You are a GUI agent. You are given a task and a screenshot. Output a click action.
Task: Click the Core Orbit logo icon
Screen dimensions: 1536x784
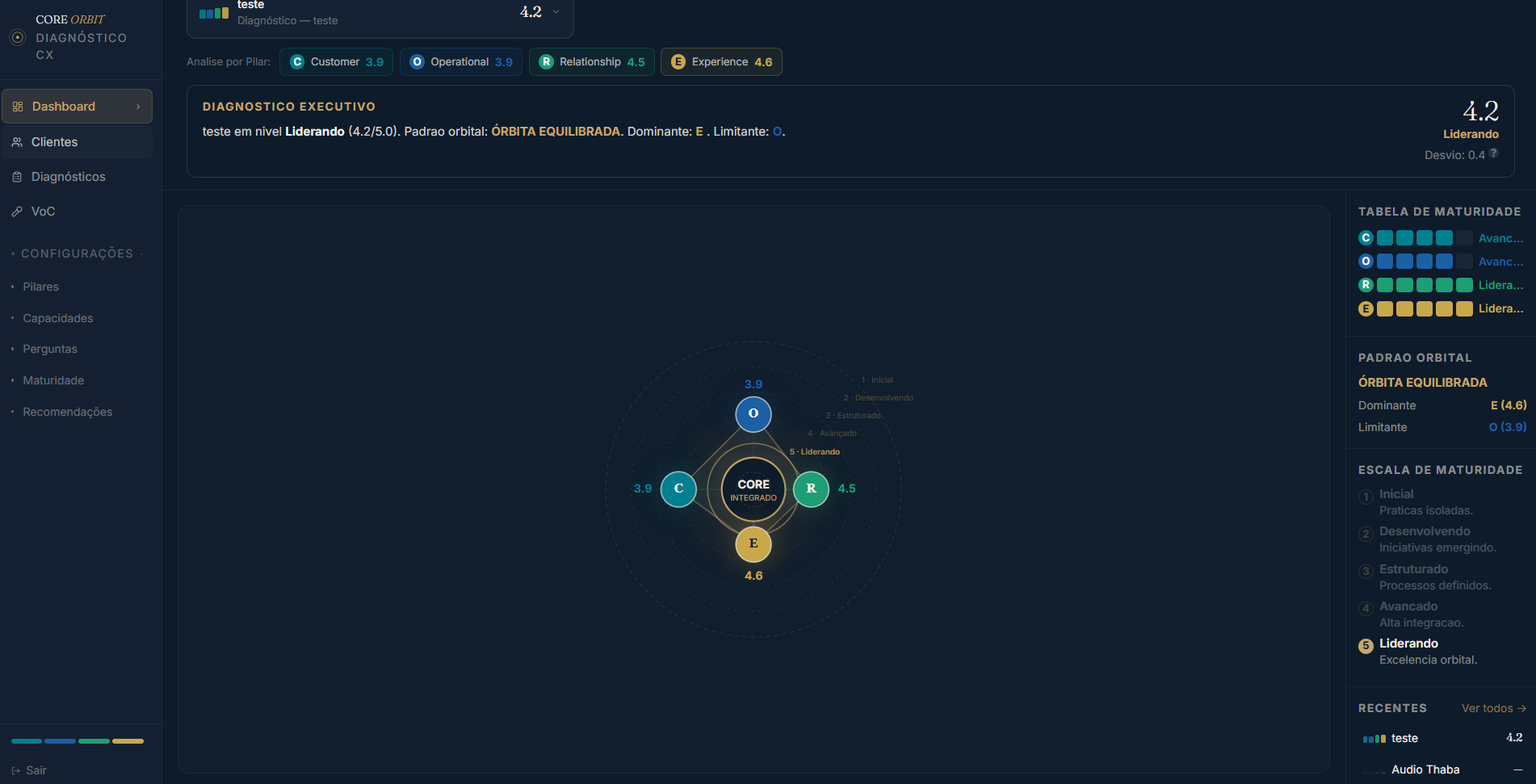click(x=17, y=37)
